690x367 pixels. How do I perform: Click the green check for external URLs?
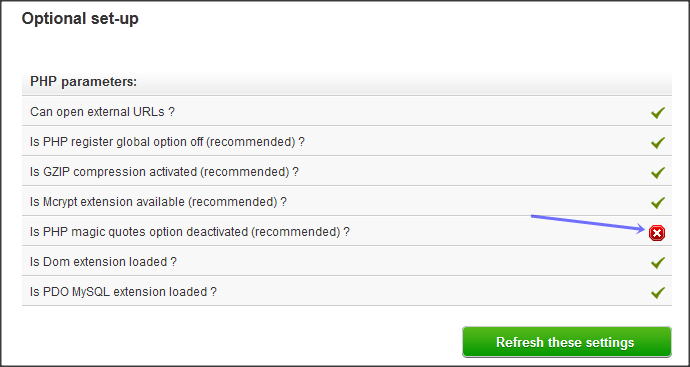click(657, 113)
